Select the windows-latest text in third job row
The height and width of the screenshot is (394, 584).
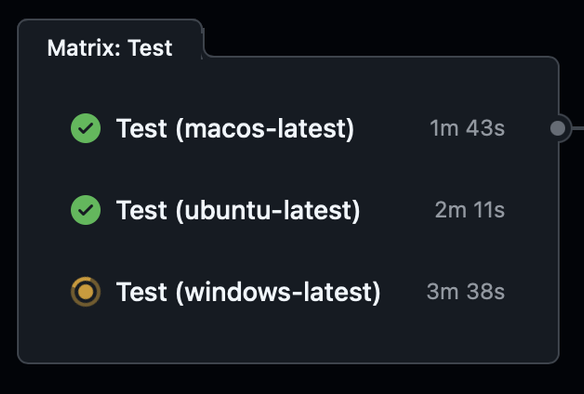pos(279,292)
